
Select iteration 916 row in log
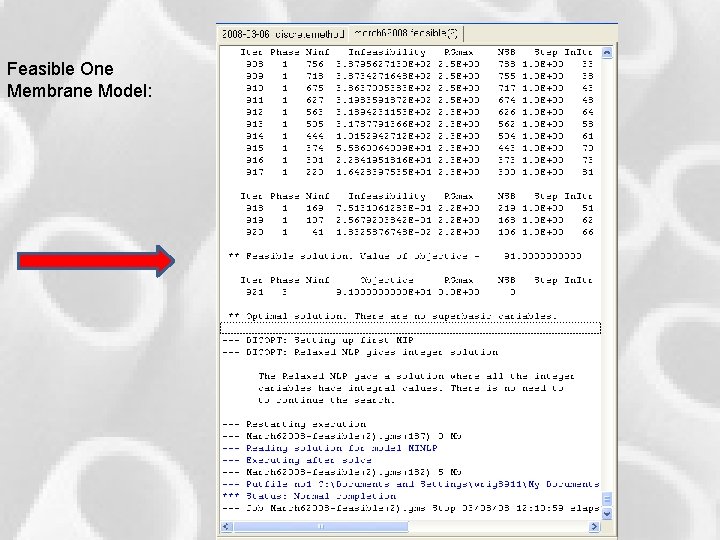coord(419,160)
